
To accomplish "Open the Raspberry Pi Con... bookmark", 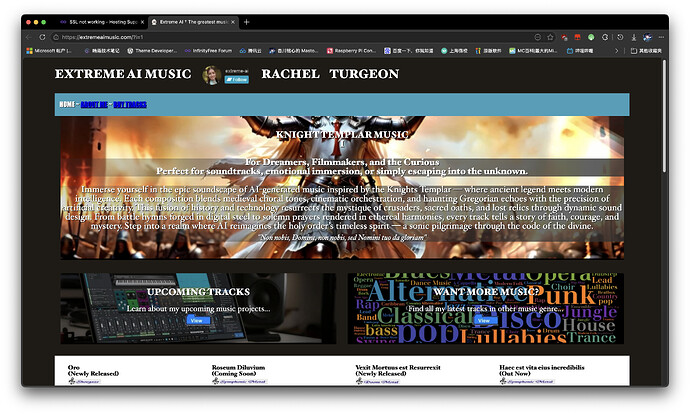I will pyautogui.click(x=351, y=51).
